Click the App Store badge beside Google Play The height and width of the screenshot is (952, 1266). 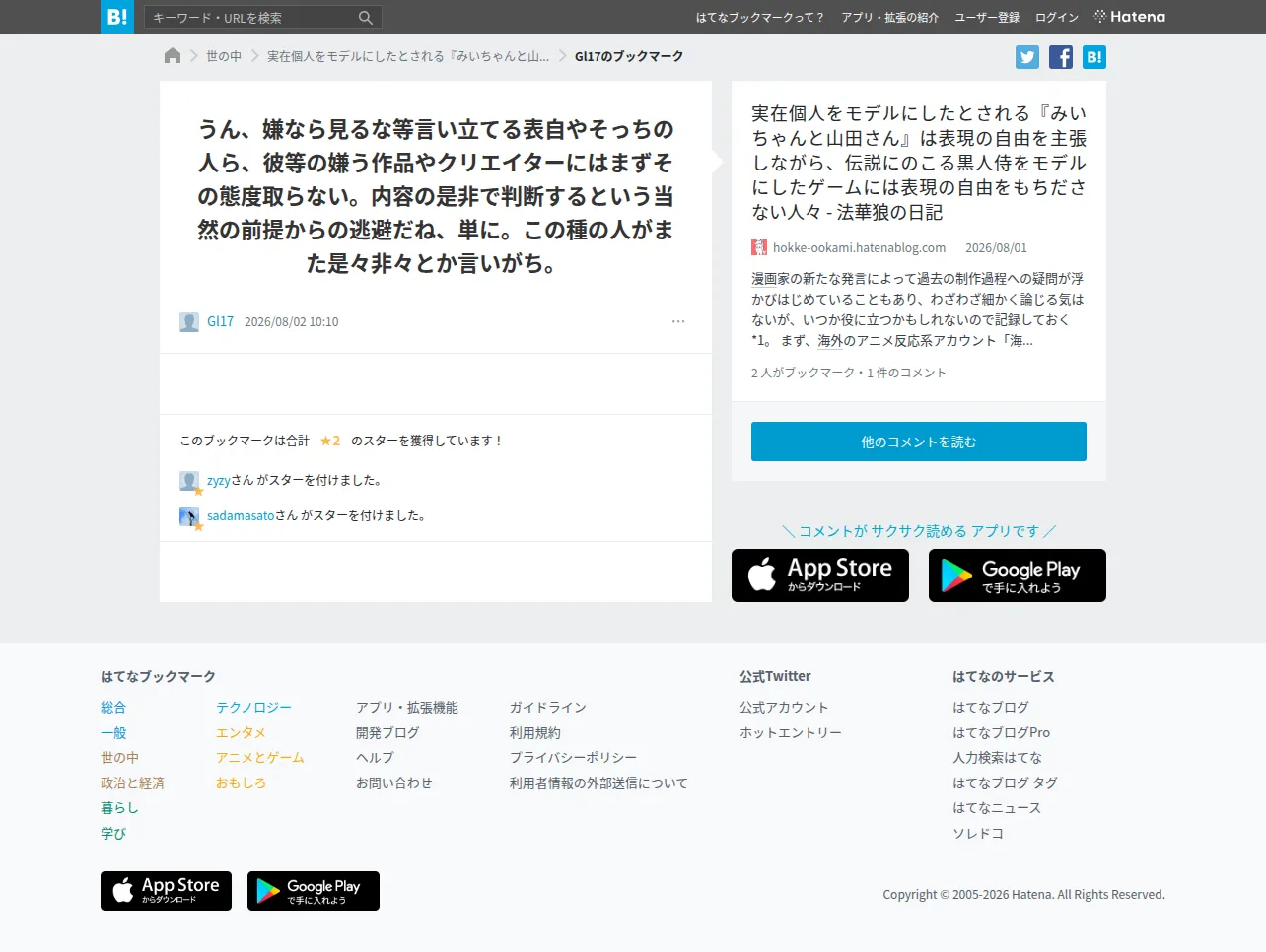(x=820, y=576)
